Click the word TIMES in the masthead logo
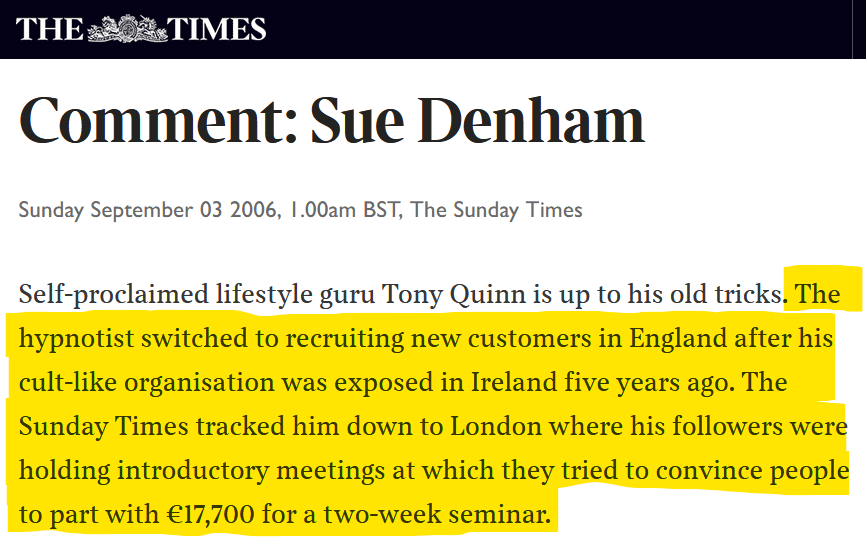866x551 pixels. (216, 29)
